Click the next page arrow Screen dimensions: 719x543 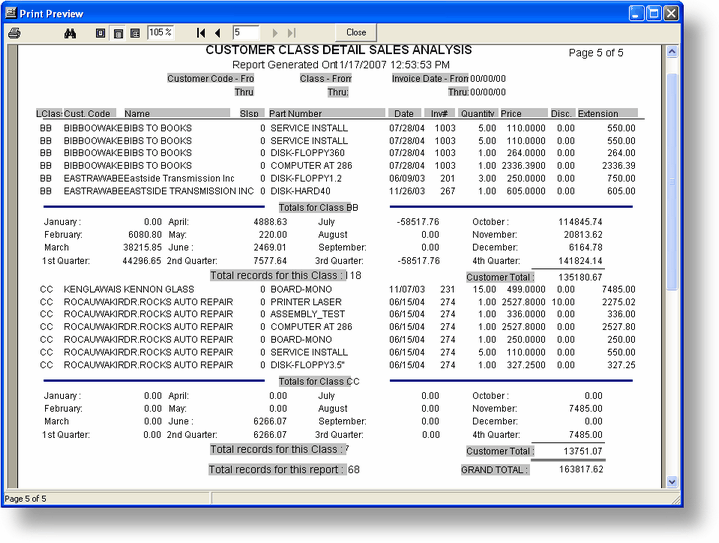click(x=276, y=33)
